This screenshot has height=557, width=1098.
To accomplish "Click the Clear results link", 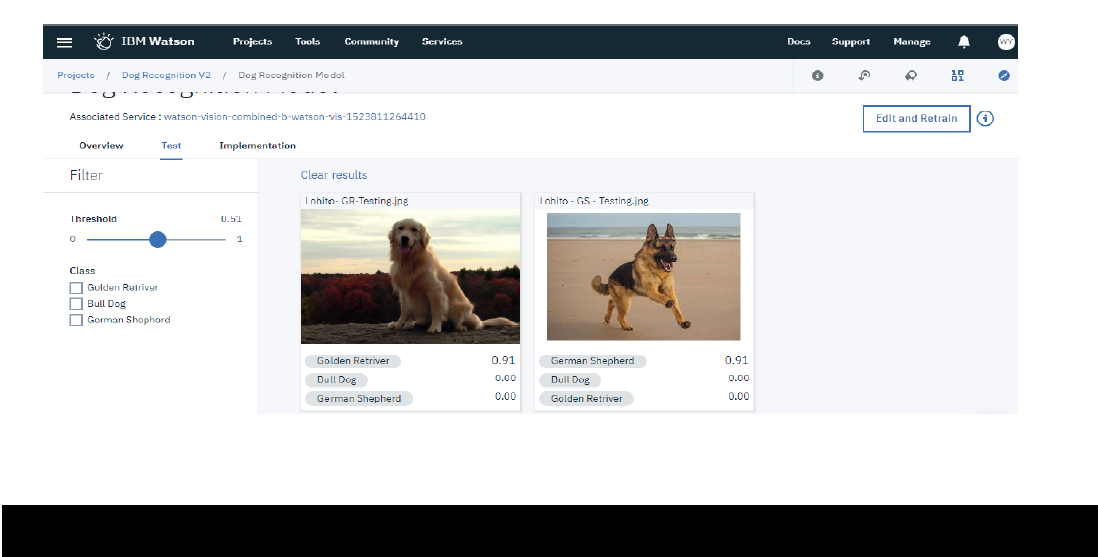I will point(334,175).
